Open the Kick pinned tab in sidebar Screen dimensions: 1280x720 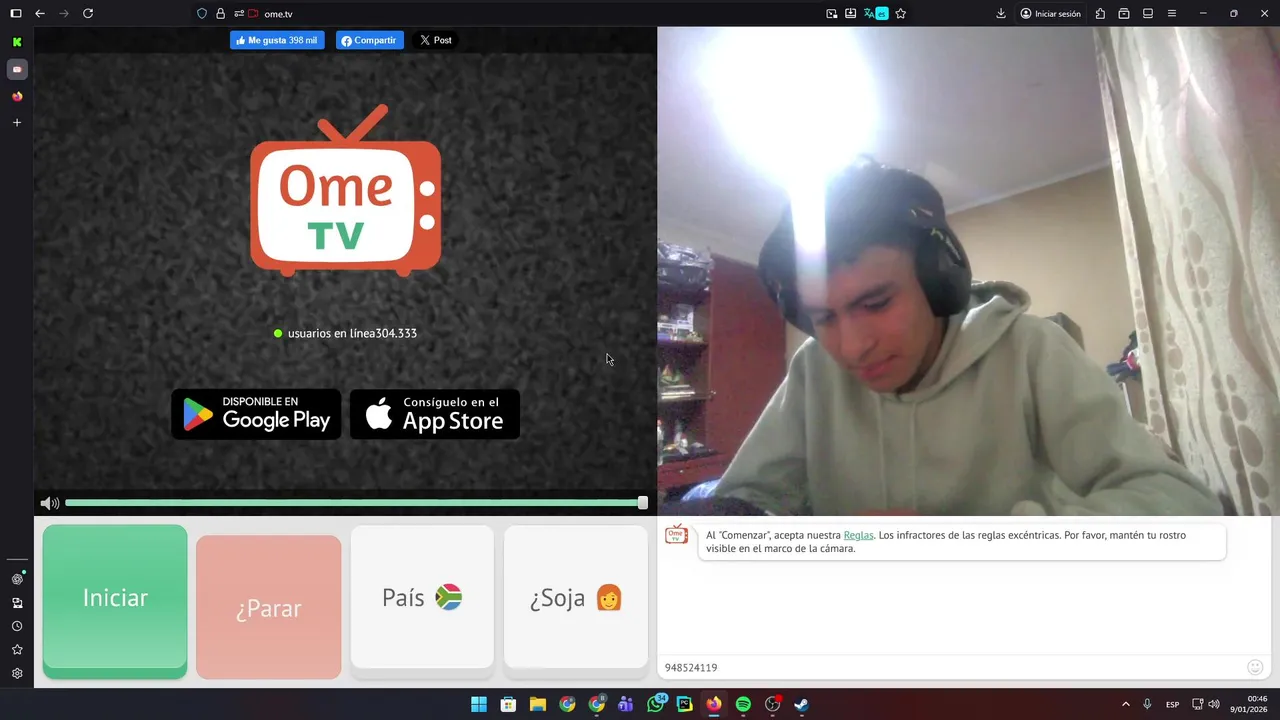(x=17, y=42)
